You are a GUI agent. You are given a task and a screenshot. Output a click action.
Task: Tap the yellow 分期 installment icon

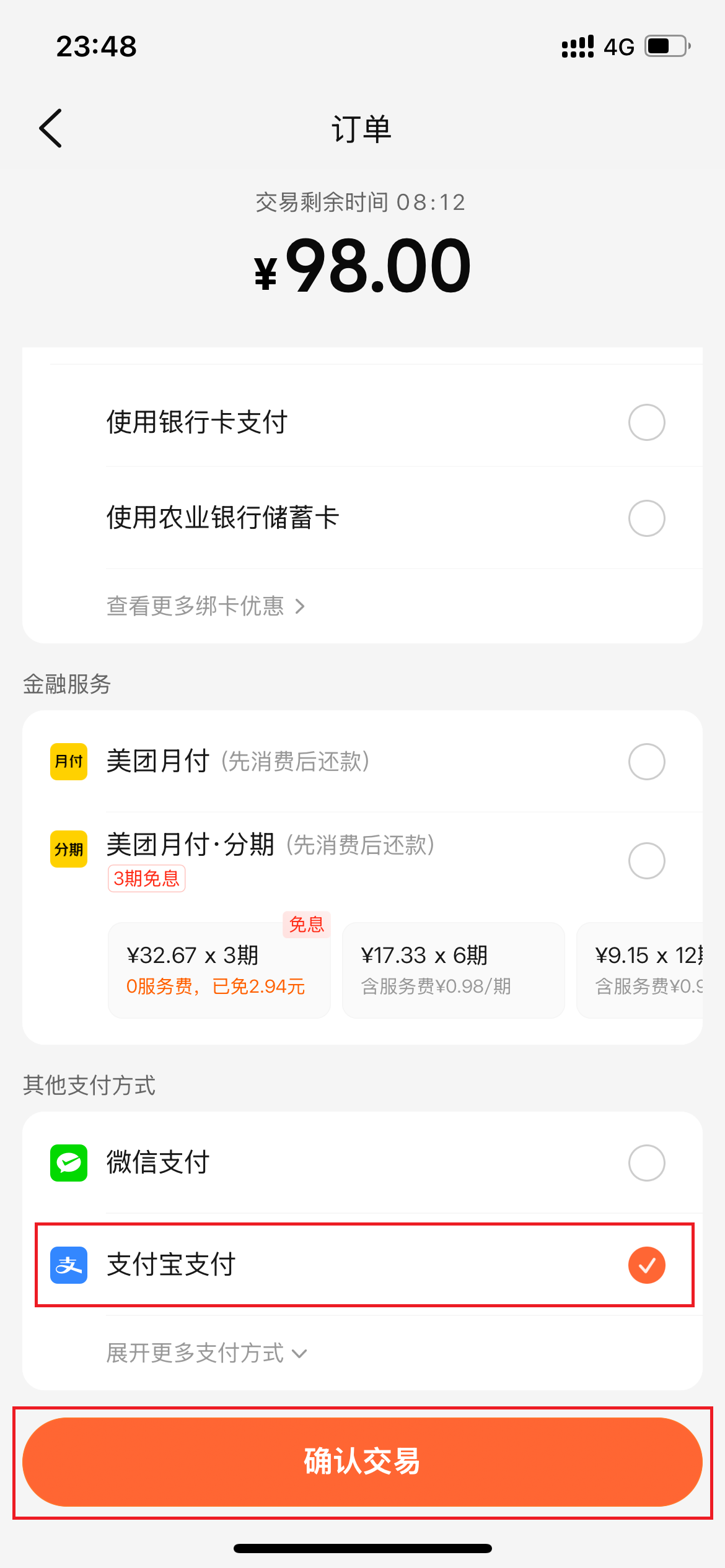click(69, 848)
